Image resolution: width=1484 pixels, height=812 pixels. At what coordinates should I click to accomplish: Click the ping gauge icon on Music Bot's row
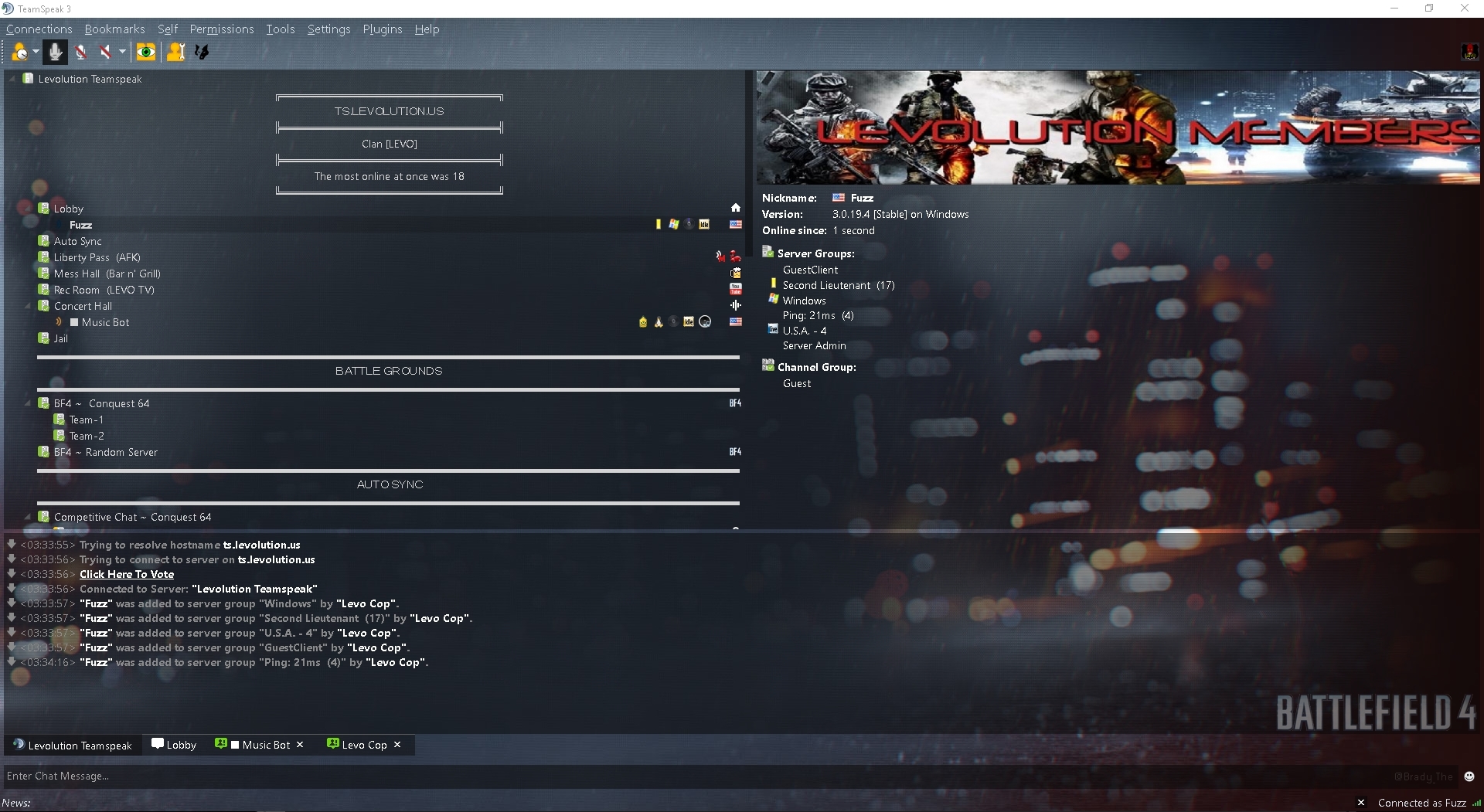pos(673,321)
